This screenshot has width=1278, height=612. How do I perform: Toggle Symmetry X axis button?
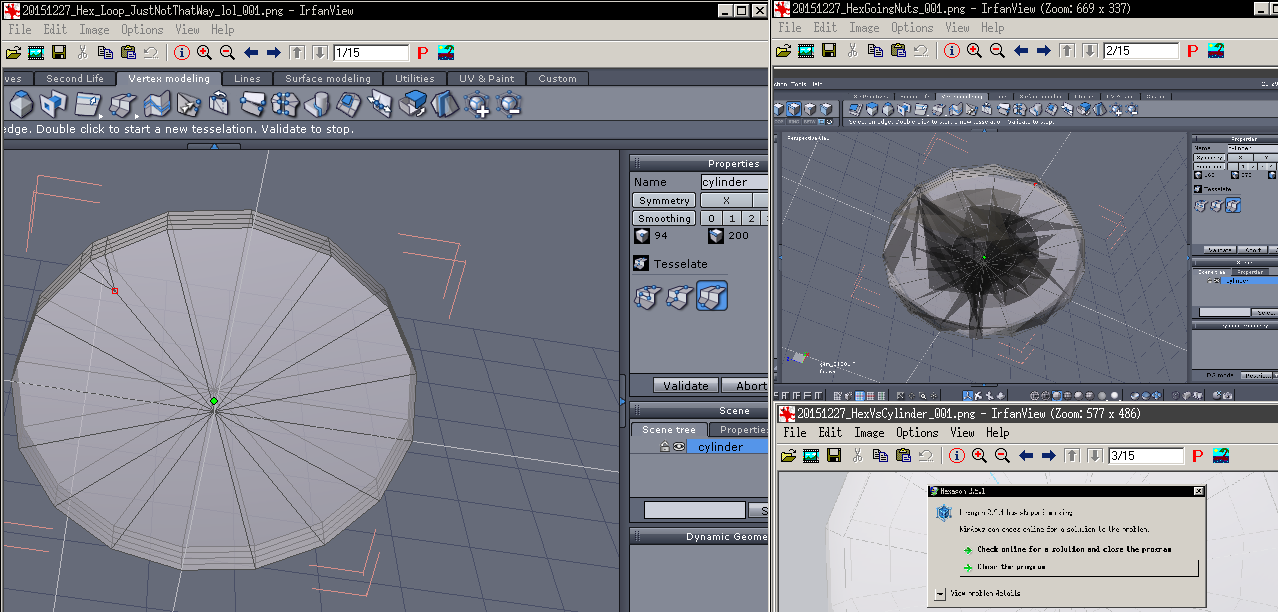(725, 200)
